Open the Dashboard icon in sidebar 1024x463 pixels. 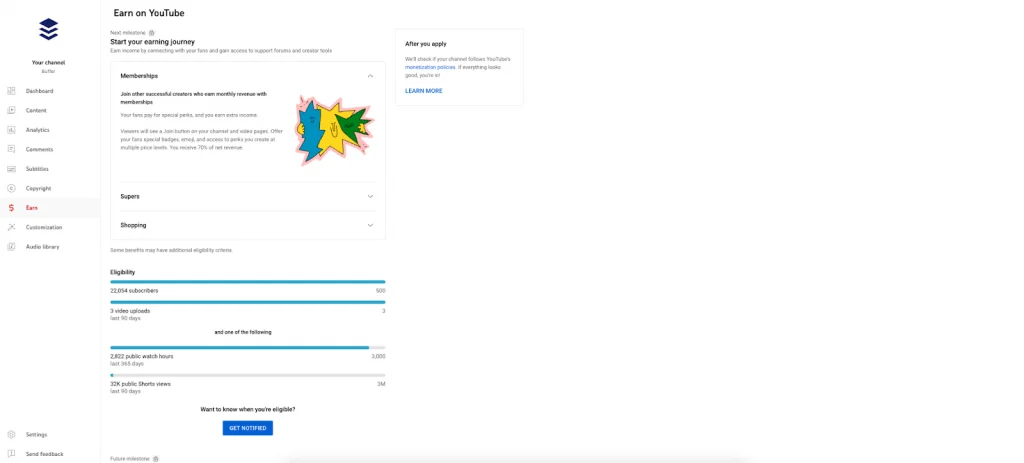pyautogui.click(x=11, y=91)
